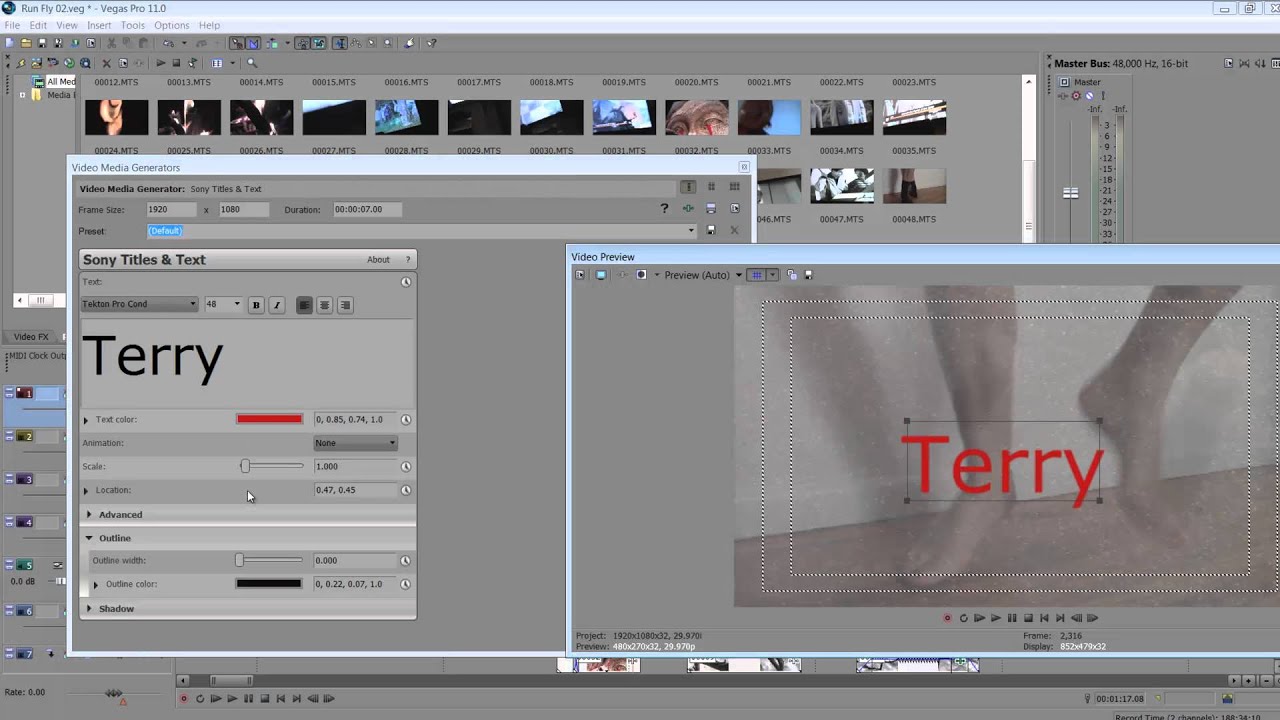Expand Media Bins tree folder
The width and height of the screenshot is (1280, 720).
pos(22,95)
